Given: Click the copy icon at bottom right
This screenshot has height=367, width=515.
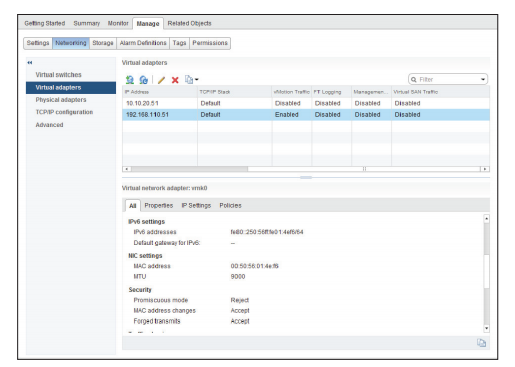Looking at the screenshot, I should tap(481, 343).
